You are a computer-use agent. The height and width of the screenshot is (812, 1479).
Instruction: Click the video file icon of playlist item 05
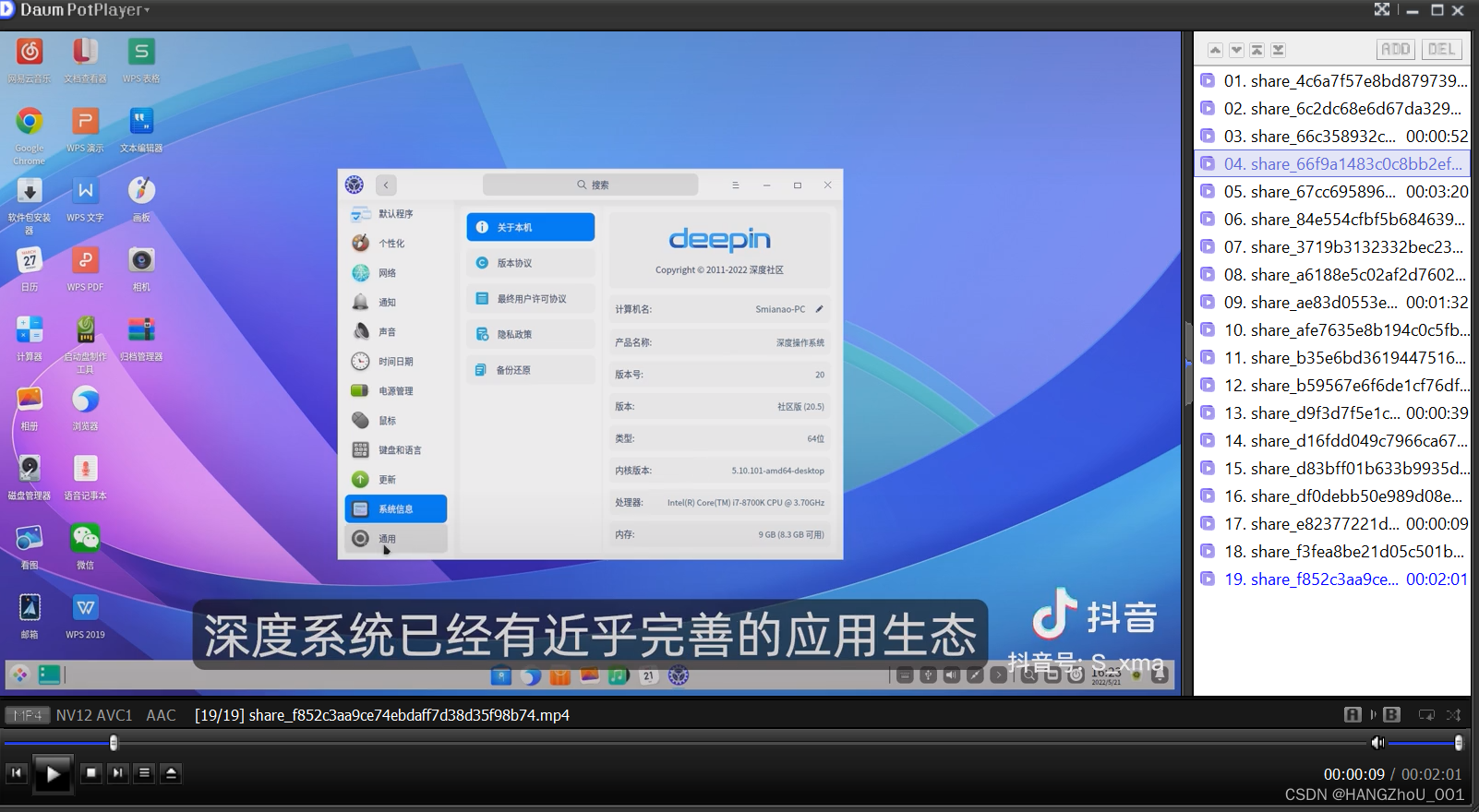[x=1207, y=191]
